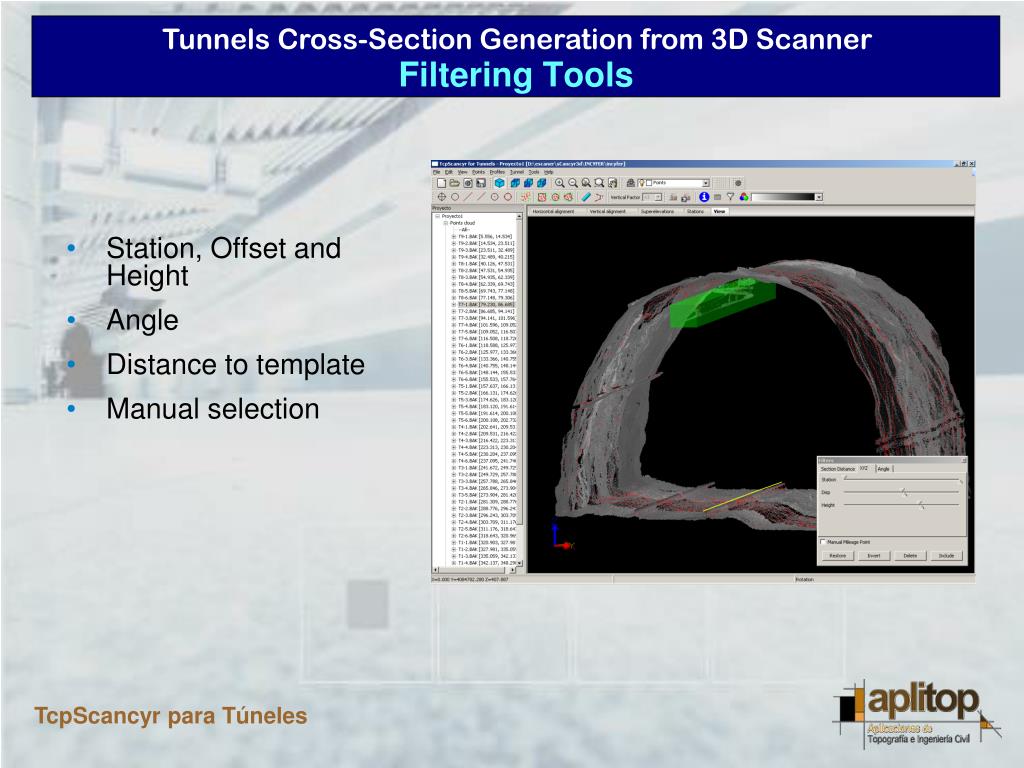
Task: Toggle the Manual Mileage Point checkbox
Action: click(x=823, y=542)
